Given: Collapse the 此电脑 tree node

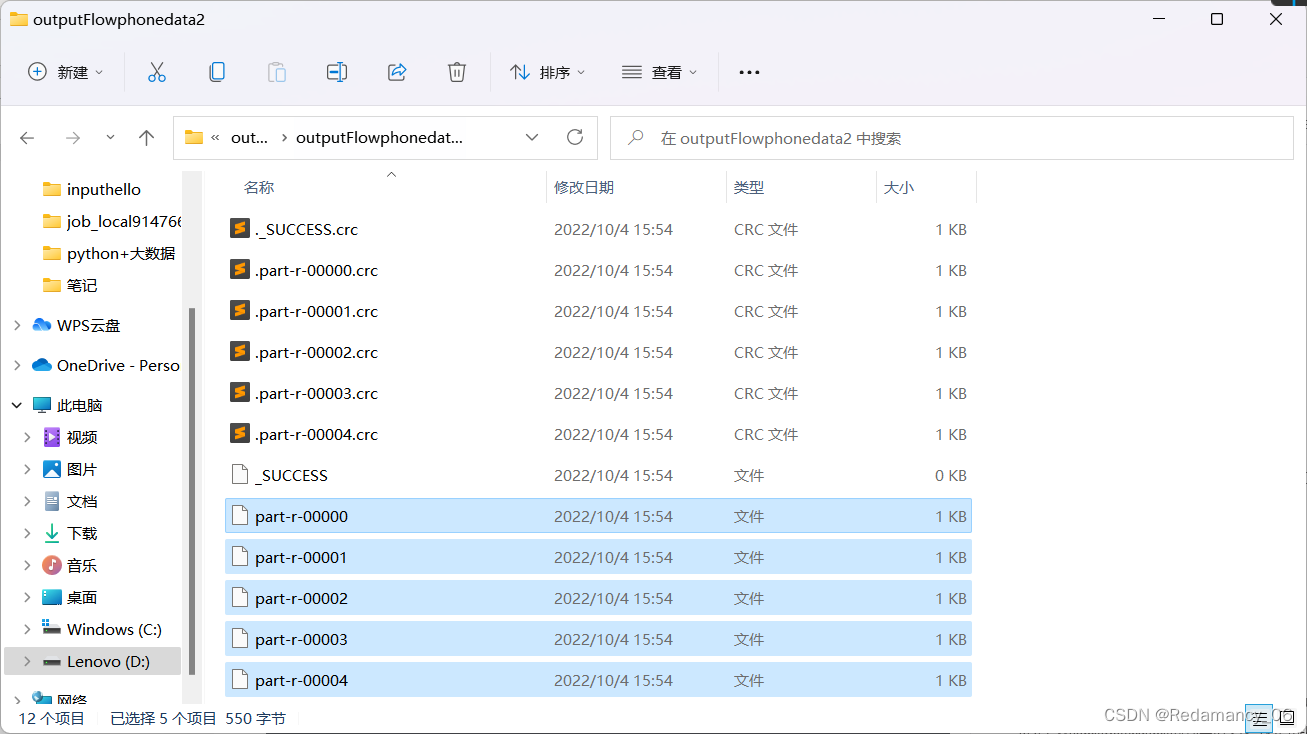Looking at the screenshot, I should 17,405.
